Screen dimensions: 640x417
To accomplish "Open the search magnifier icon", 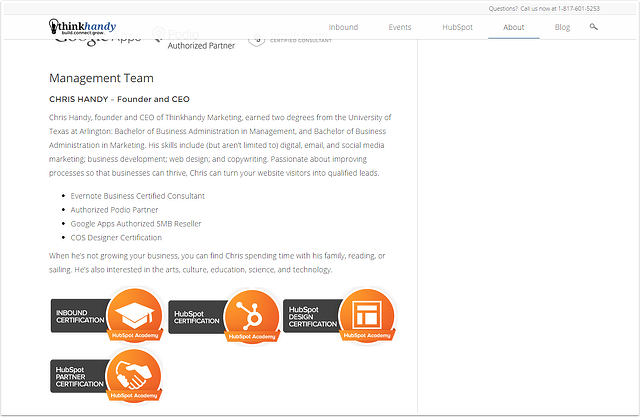I will [593, 27].
